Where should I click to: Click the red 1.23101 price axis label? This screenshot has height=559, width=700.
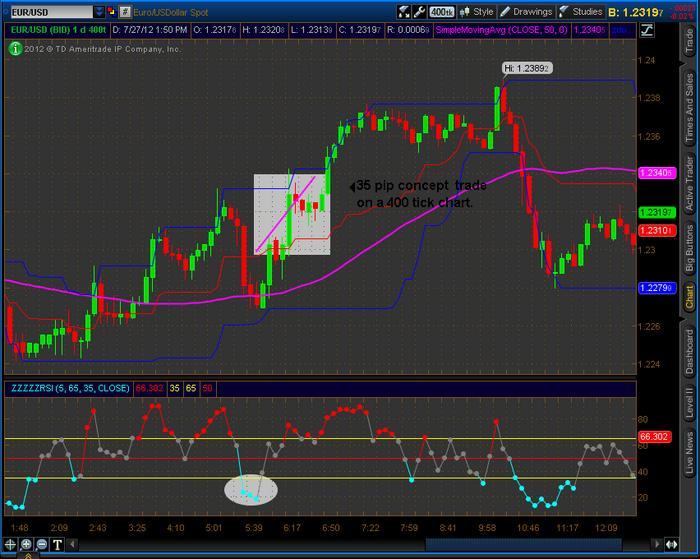pyautogui.click(x=657, y=230)
